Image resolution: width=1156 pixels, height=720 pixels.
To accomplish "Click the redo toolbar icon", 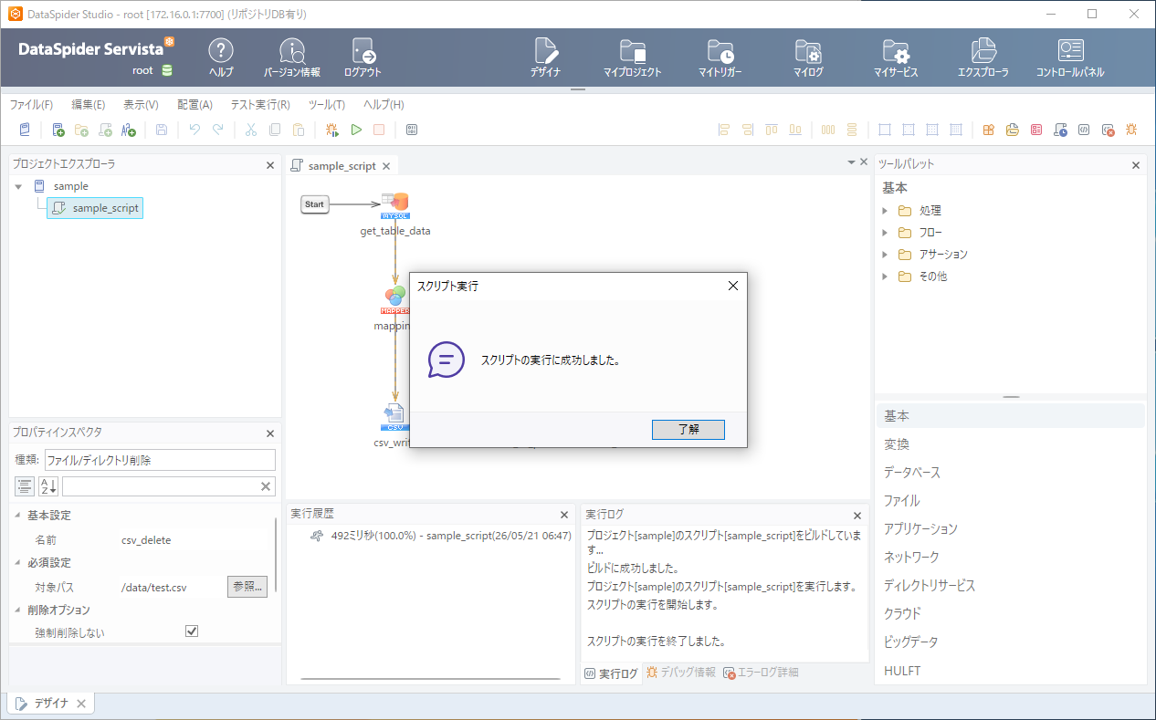I will tap(218, 130).
